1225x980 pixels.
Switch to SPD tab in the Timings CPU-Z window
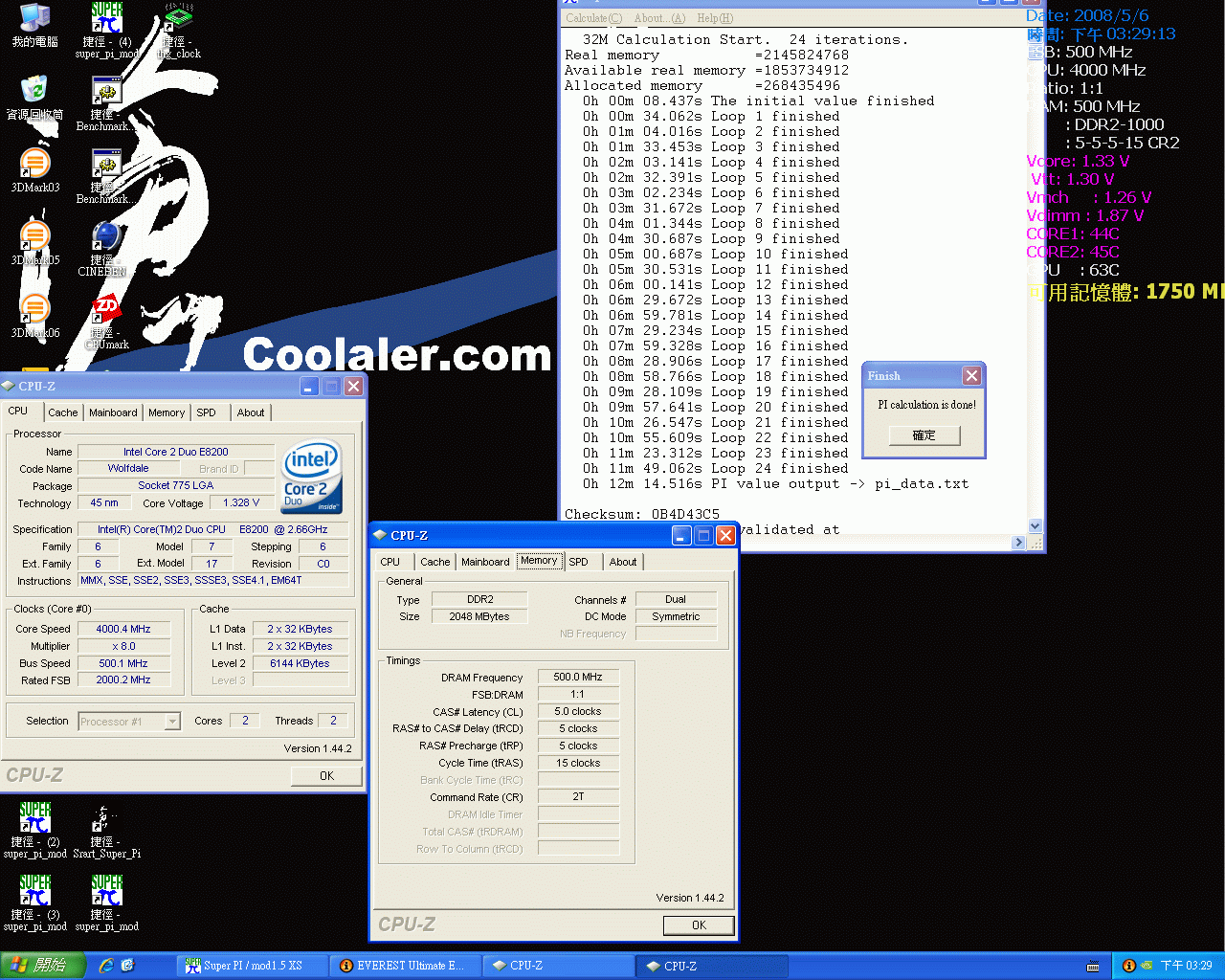(579, 562)
